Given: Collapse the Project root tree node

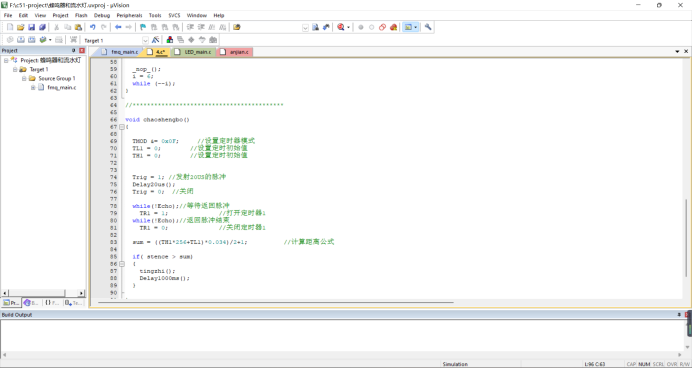Looking at the screenshot, I should (x=6, y=61).
